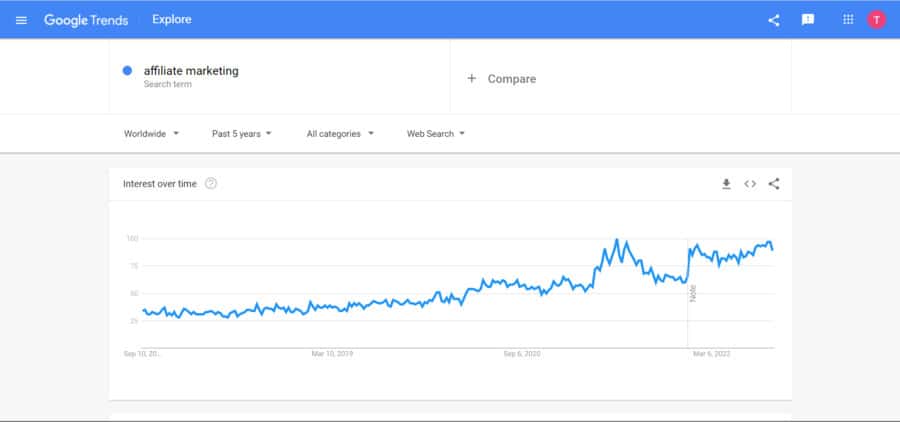Edit the affiliate marketing search term
Screen dimensions: 900x422
tap(191, 72)
